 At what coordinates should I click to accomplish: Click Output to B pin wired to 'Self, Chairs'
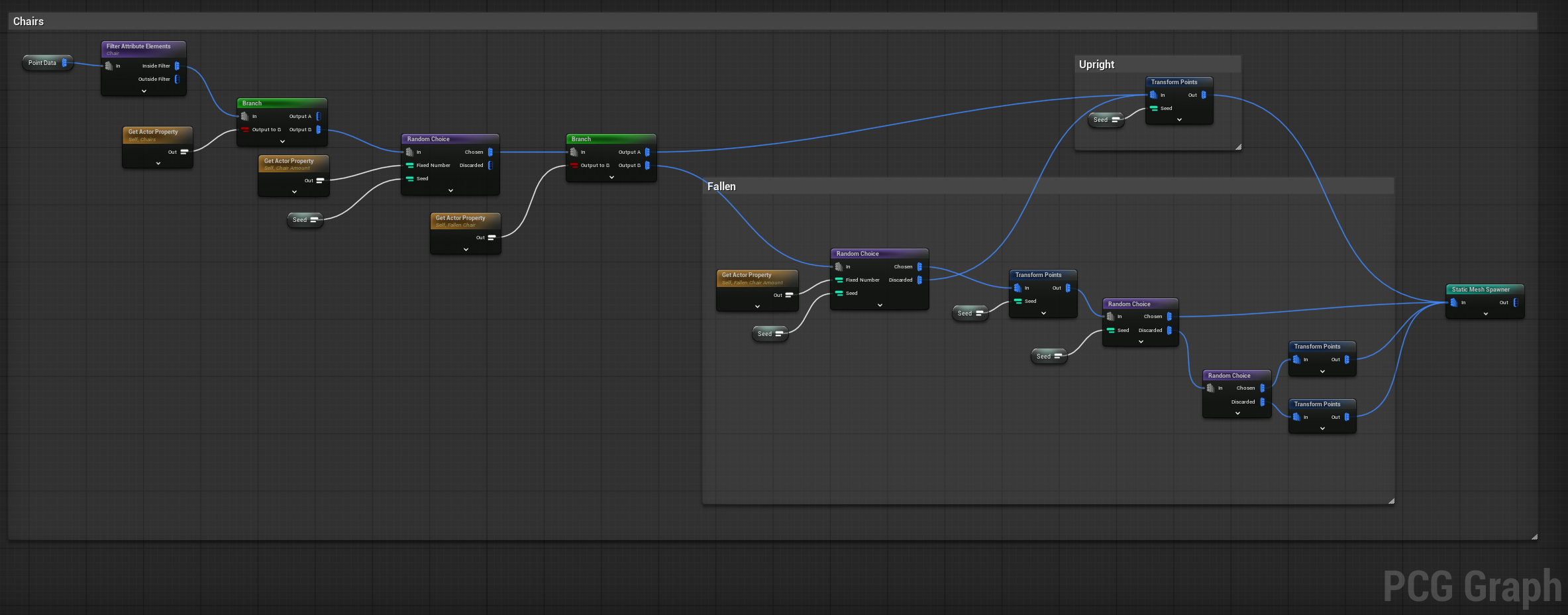point(245,129)
